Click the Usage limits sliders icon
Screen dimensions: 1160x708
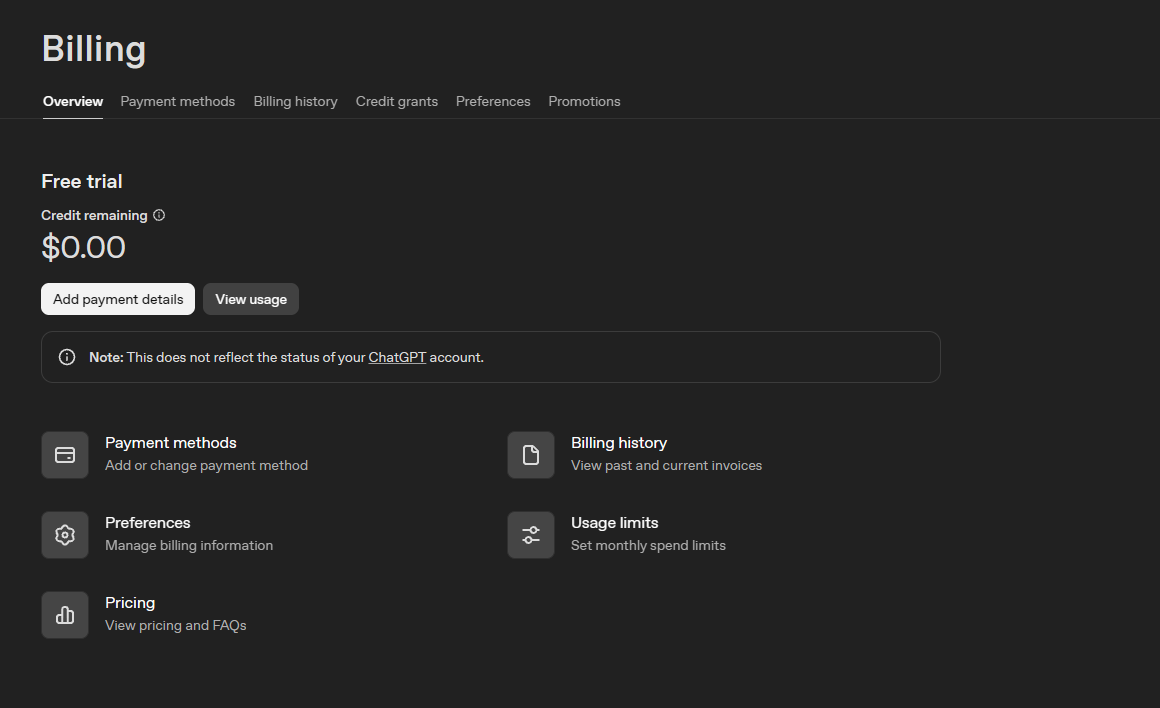pyautogui.click(x=531, y=535)
